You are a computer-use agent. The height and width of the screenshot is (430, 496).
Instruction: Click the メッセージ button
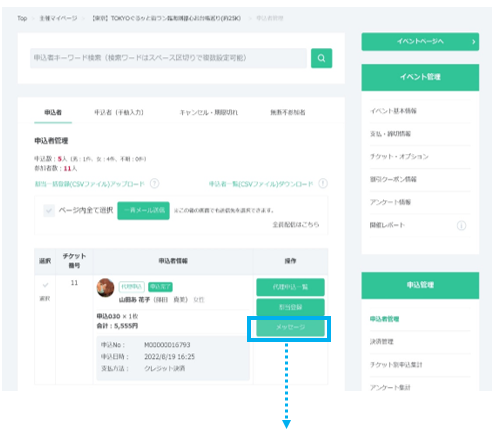coord(290,327)
